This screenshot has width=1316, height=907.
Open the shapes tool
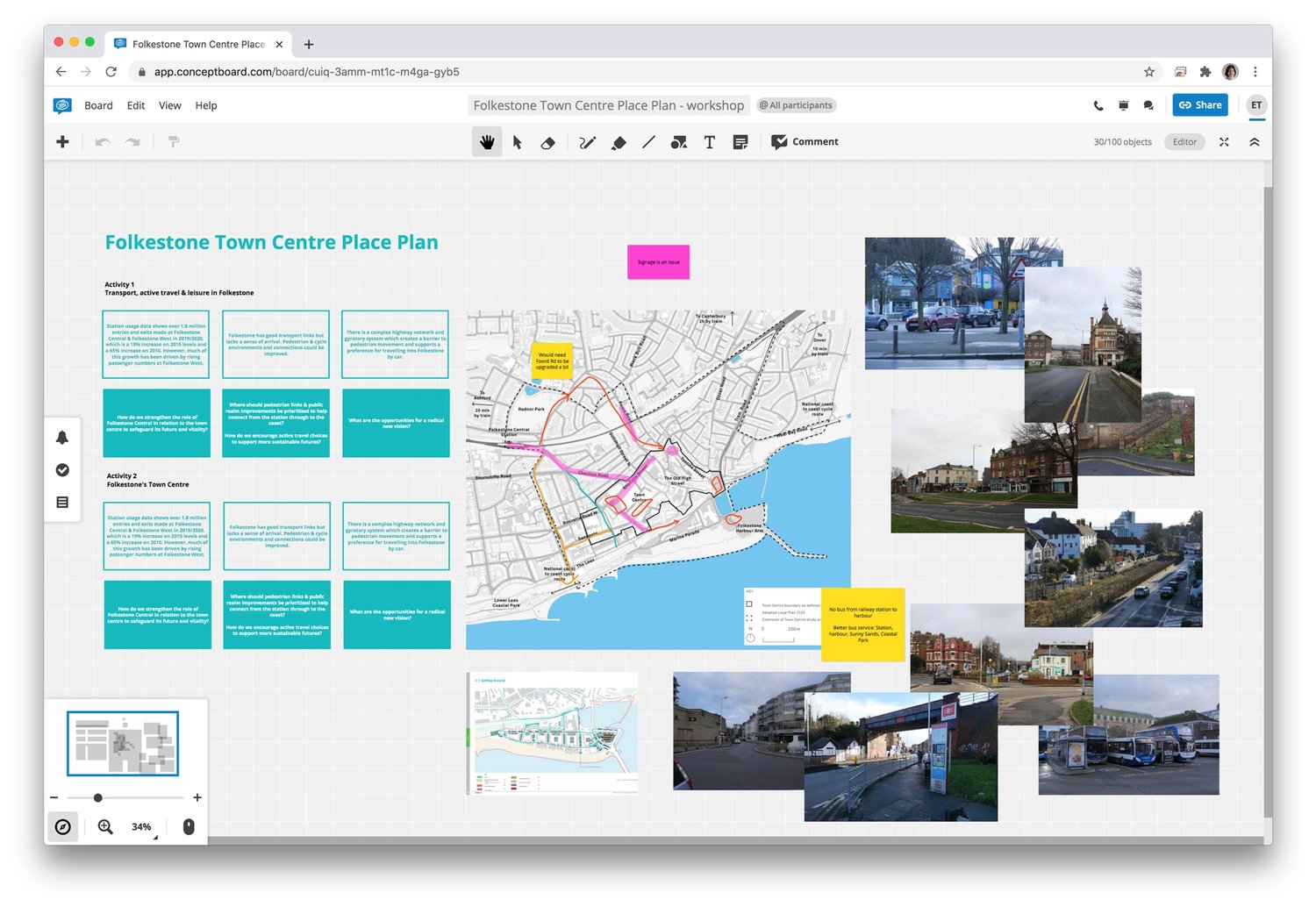678,142
